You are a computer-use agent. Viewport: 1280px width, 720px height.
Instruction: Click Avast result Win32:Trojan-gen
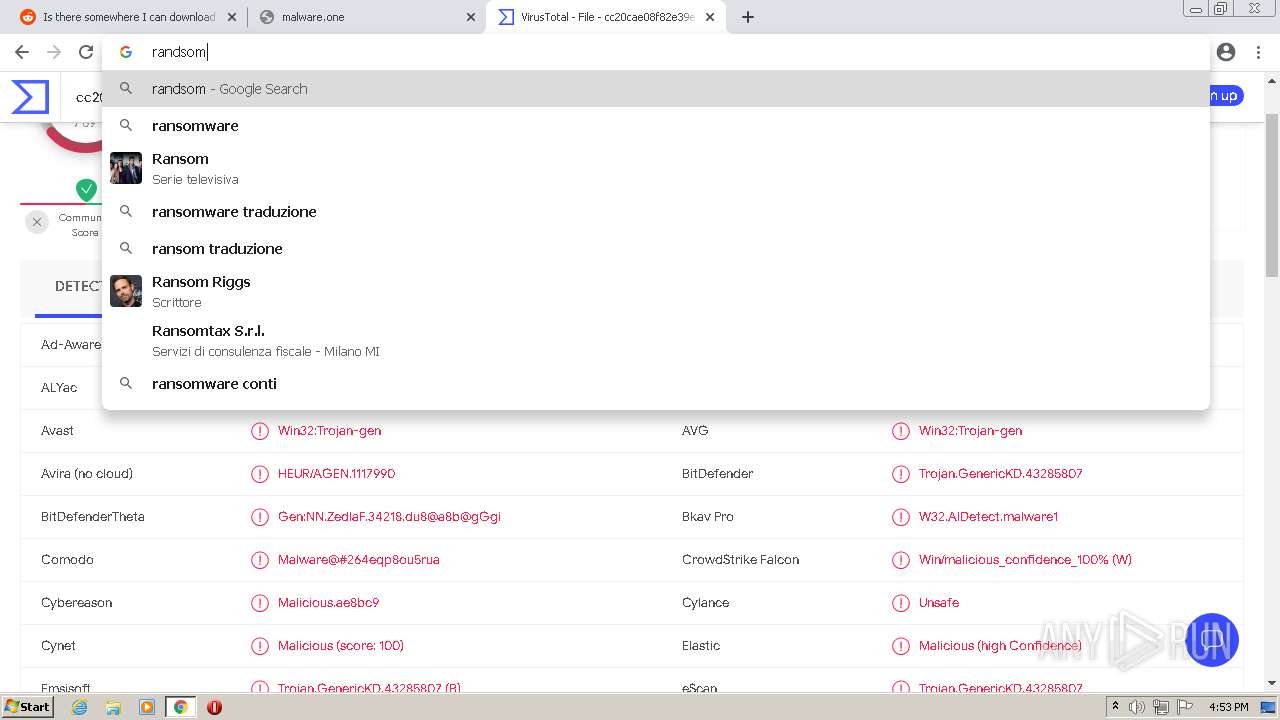(330, 431)
